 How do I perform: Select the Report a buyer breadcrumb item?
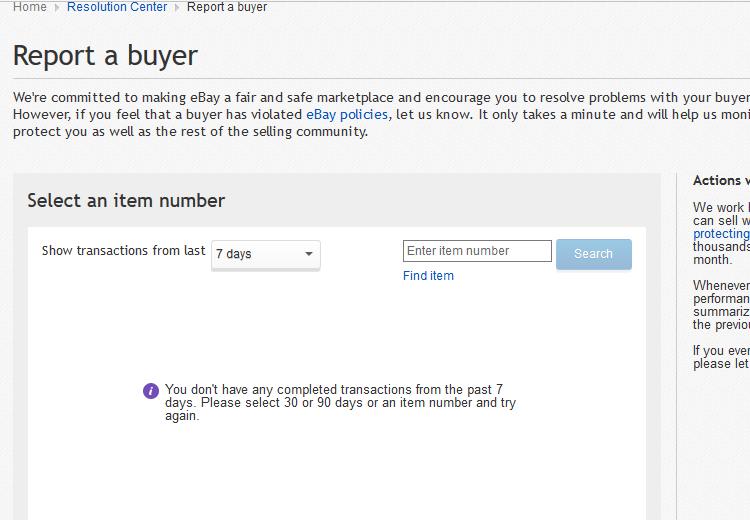[x=227, y=7]
